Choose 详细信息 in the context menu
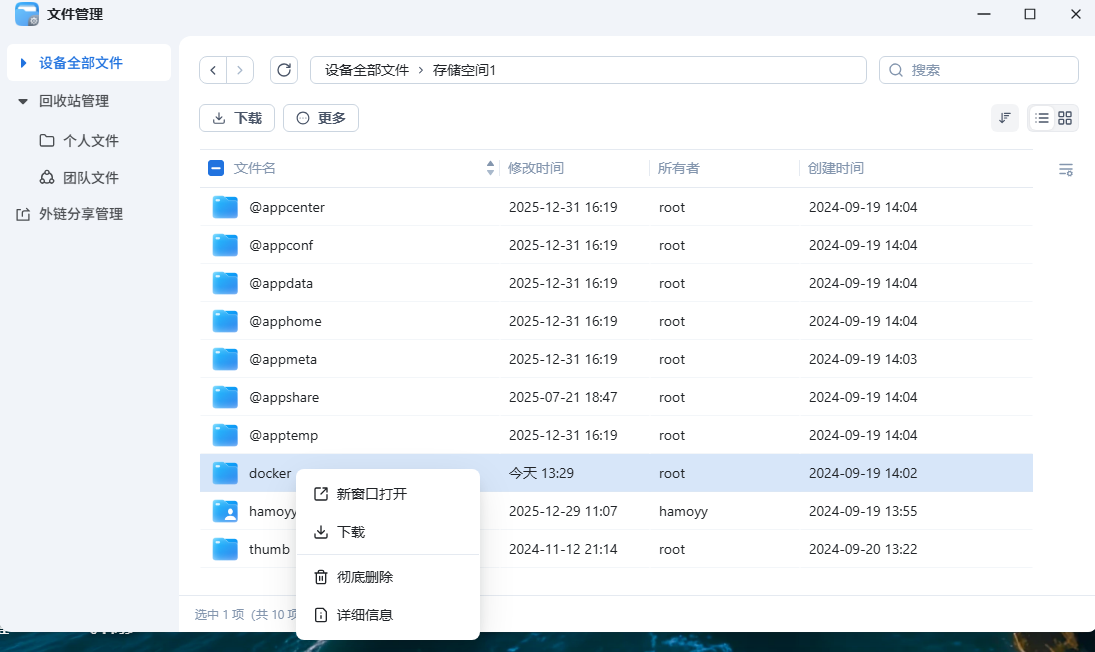 pos(388,615)
